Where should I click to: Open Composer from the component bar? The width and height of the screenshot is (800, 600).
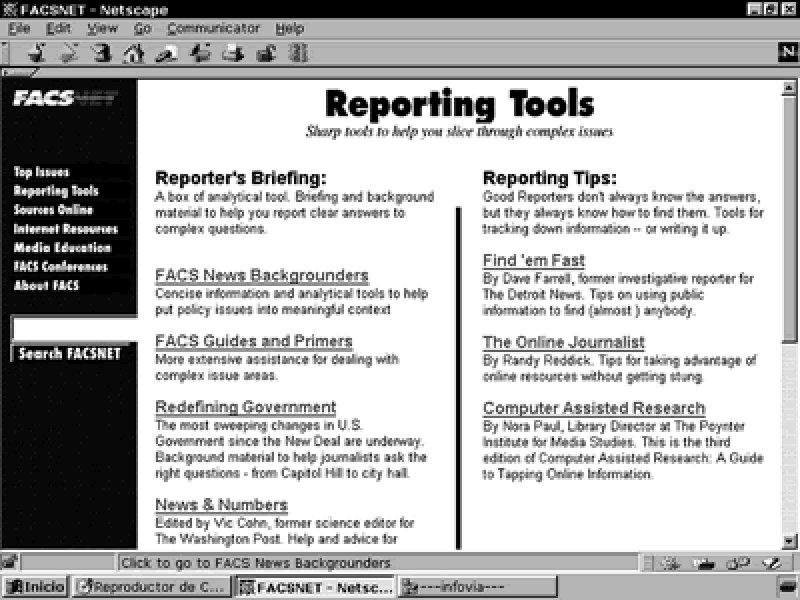click(x=772, y=563)
